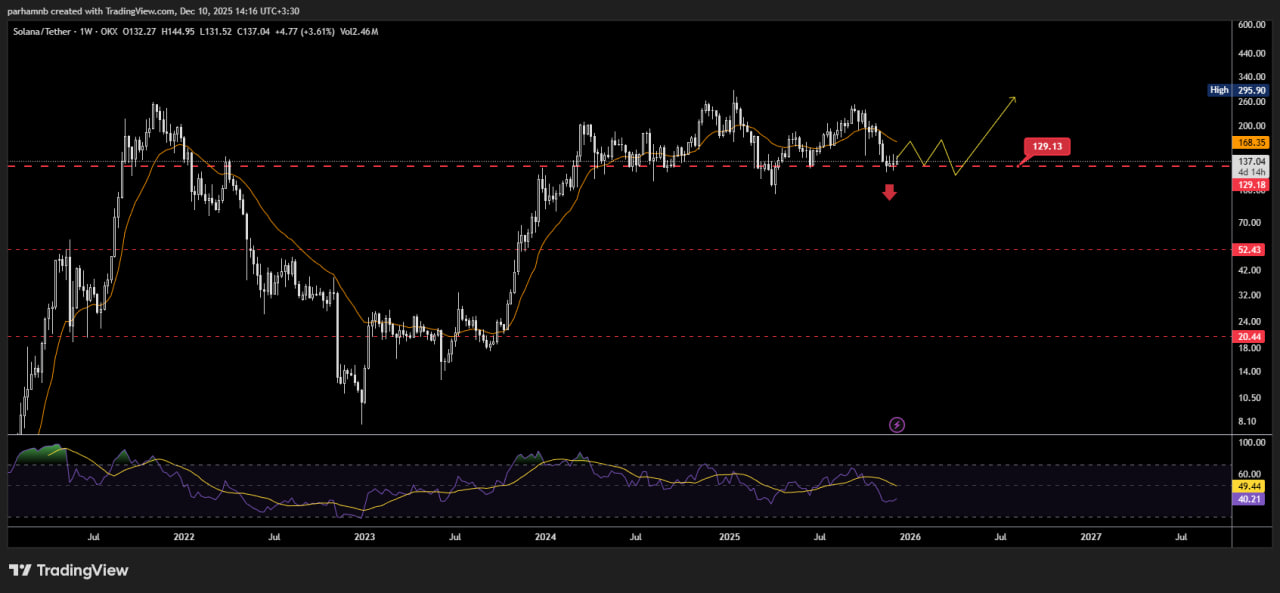
Task: Select the red down arrow marker
Action: [889, 192]
